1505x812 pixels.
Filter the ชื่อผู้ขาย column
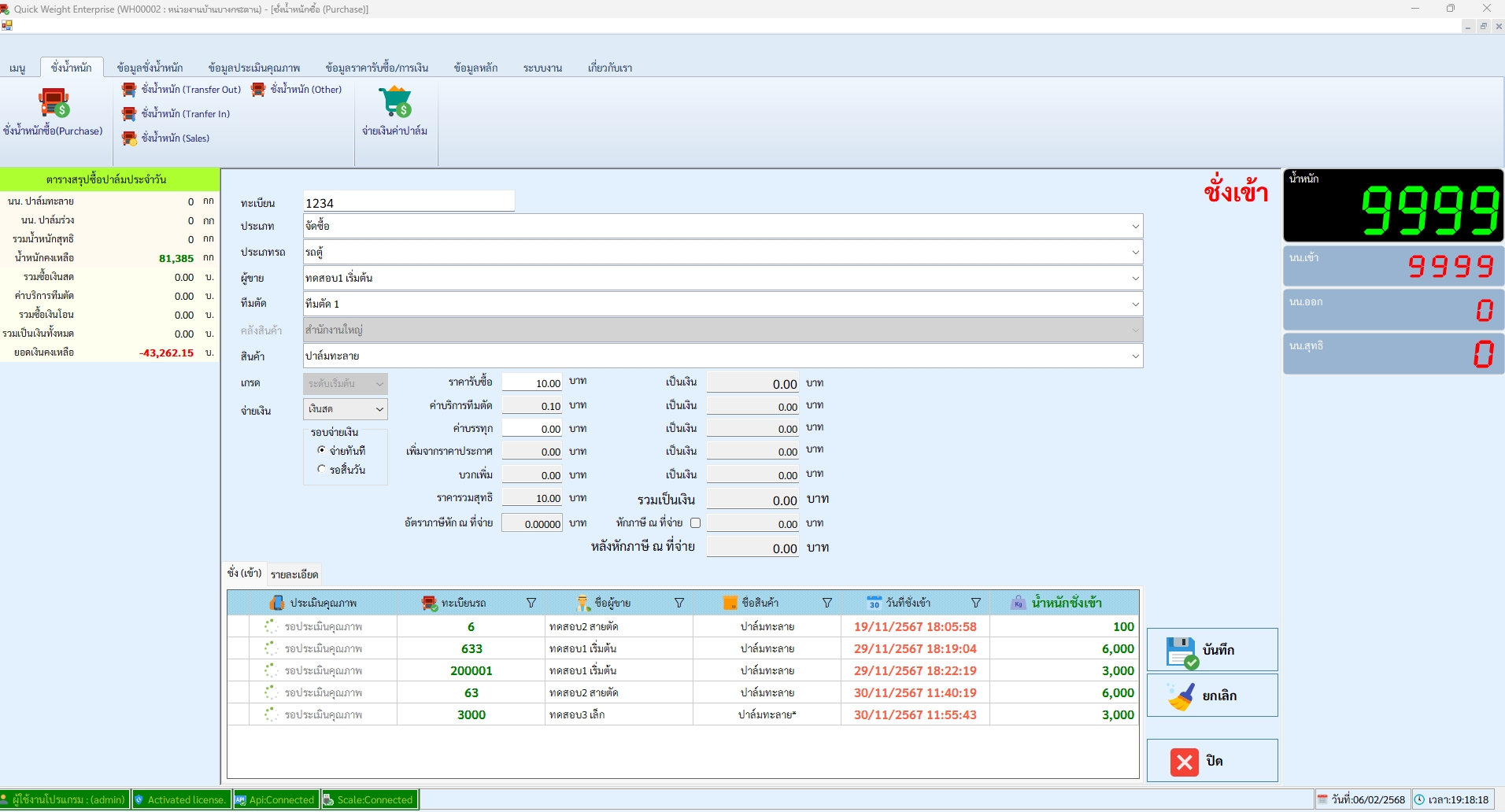click(x=679, y=603)
